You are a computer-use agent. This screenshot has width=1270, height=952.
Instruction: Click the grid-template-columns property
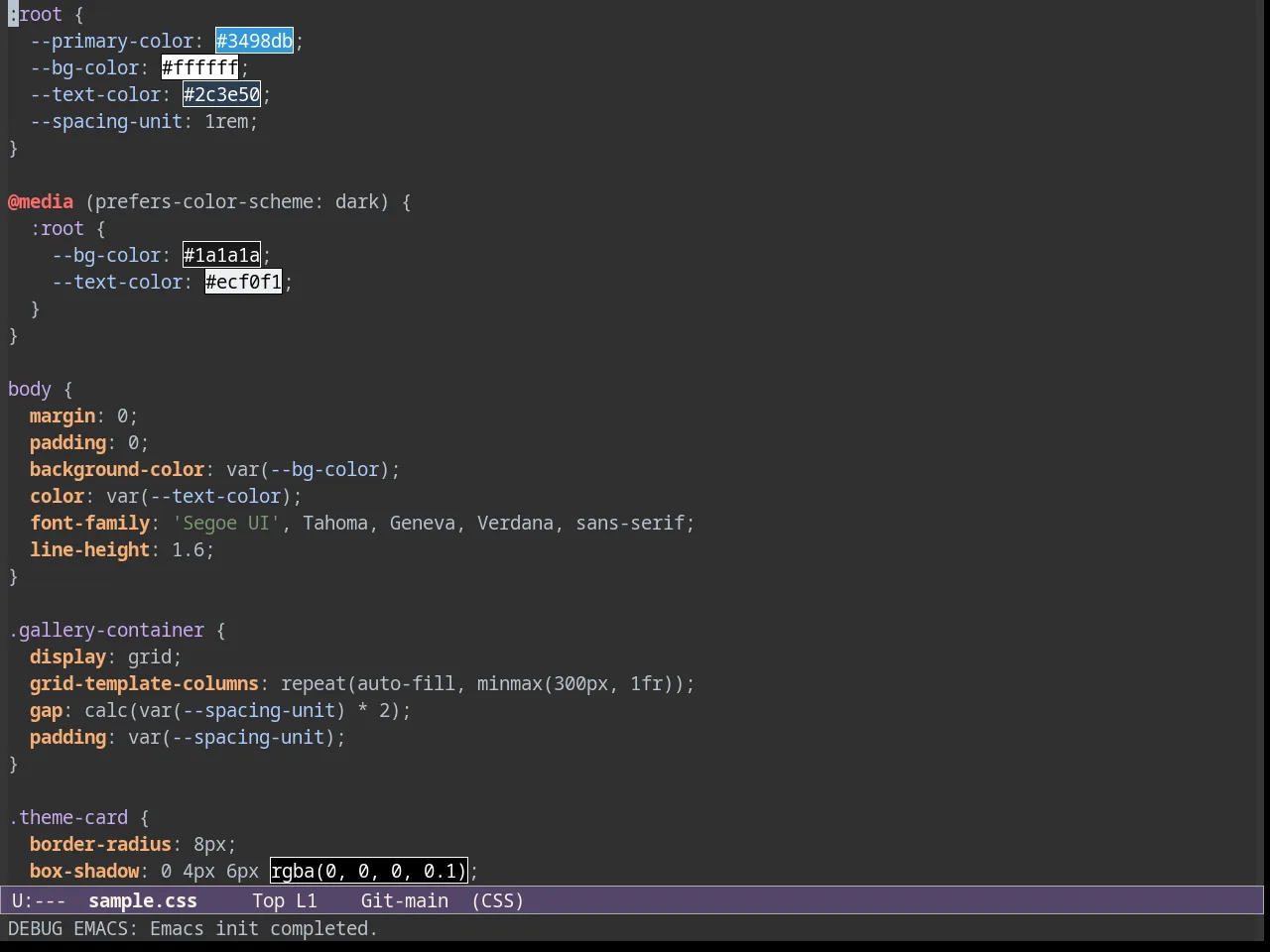point(144,683)
